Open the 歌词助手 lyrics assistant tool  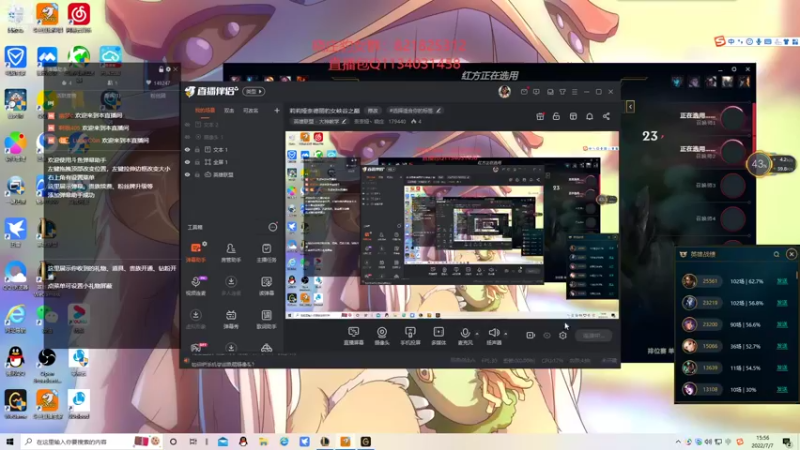[x=266, y=319]
